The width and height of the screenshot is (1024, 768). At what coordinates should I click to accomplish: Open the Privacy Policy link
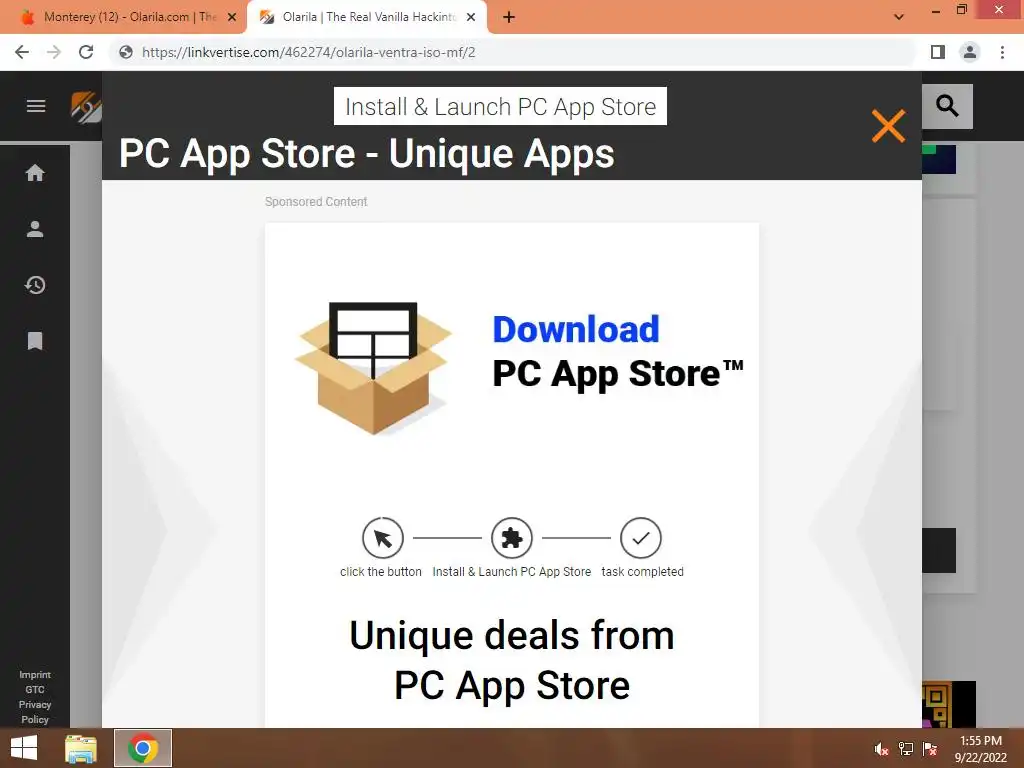pyautogui.click(x=35, y=712)
